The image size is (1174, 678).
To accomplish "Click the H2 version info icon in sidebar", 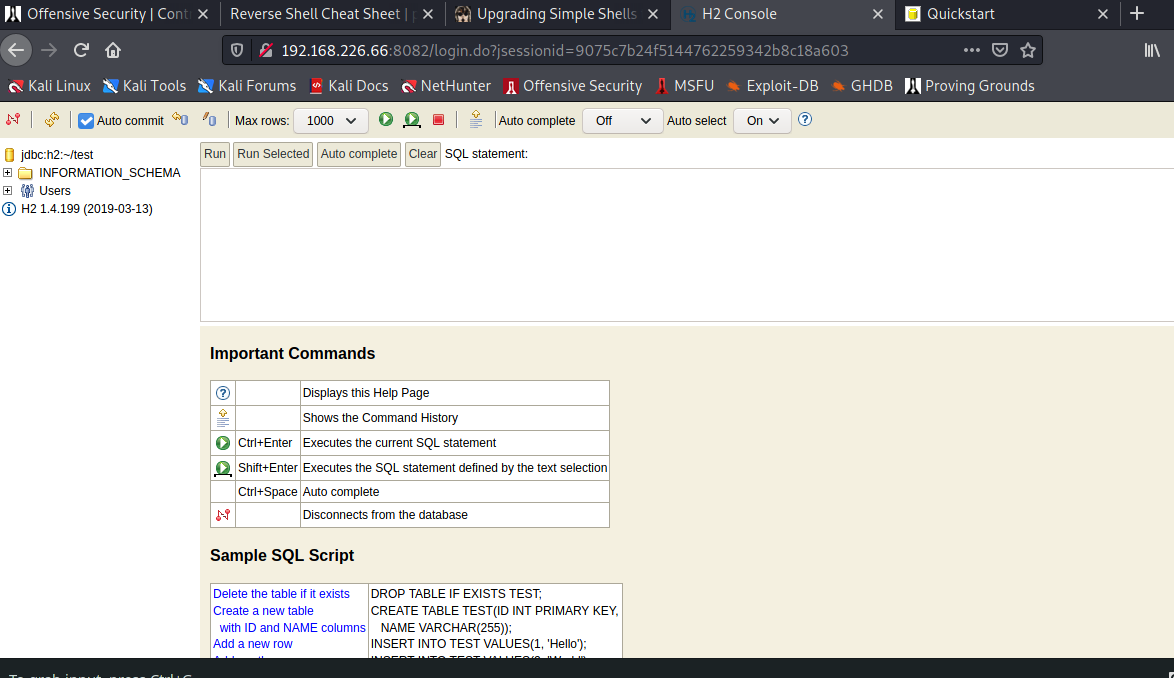I will tap(9, 208).
